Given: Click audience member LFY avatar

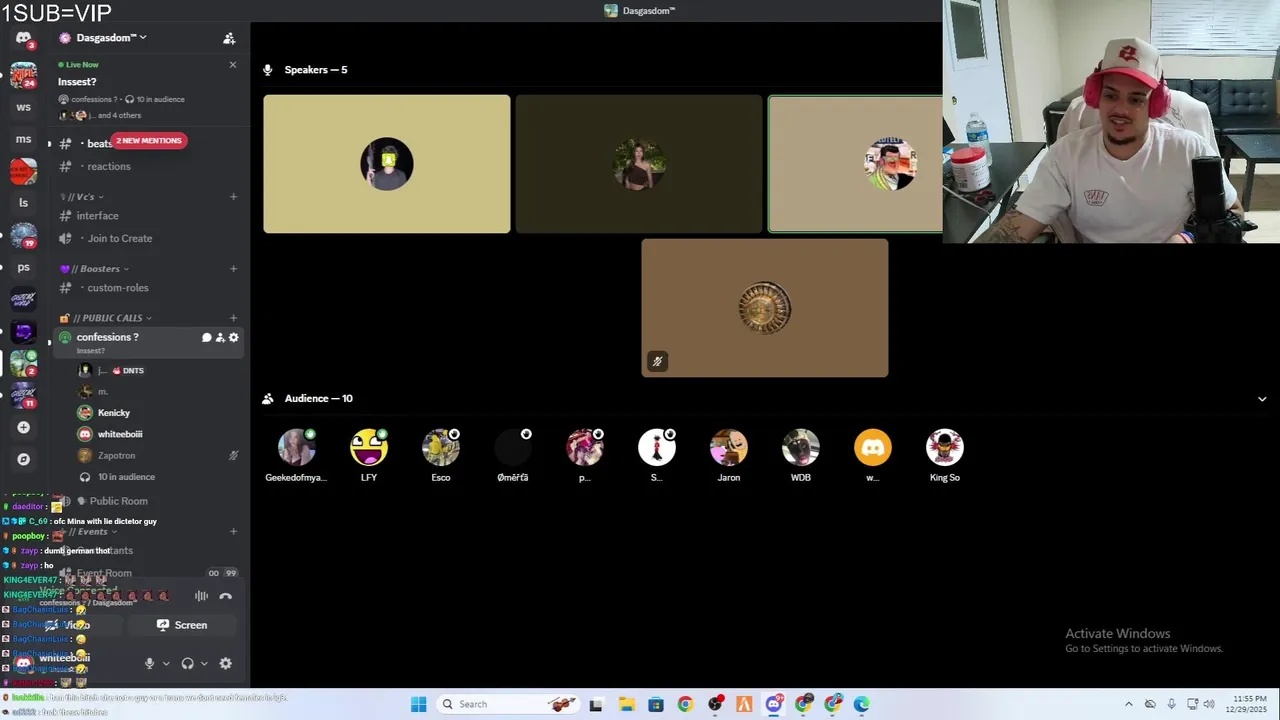Looking at the screenshot, I should pos(369,448).
